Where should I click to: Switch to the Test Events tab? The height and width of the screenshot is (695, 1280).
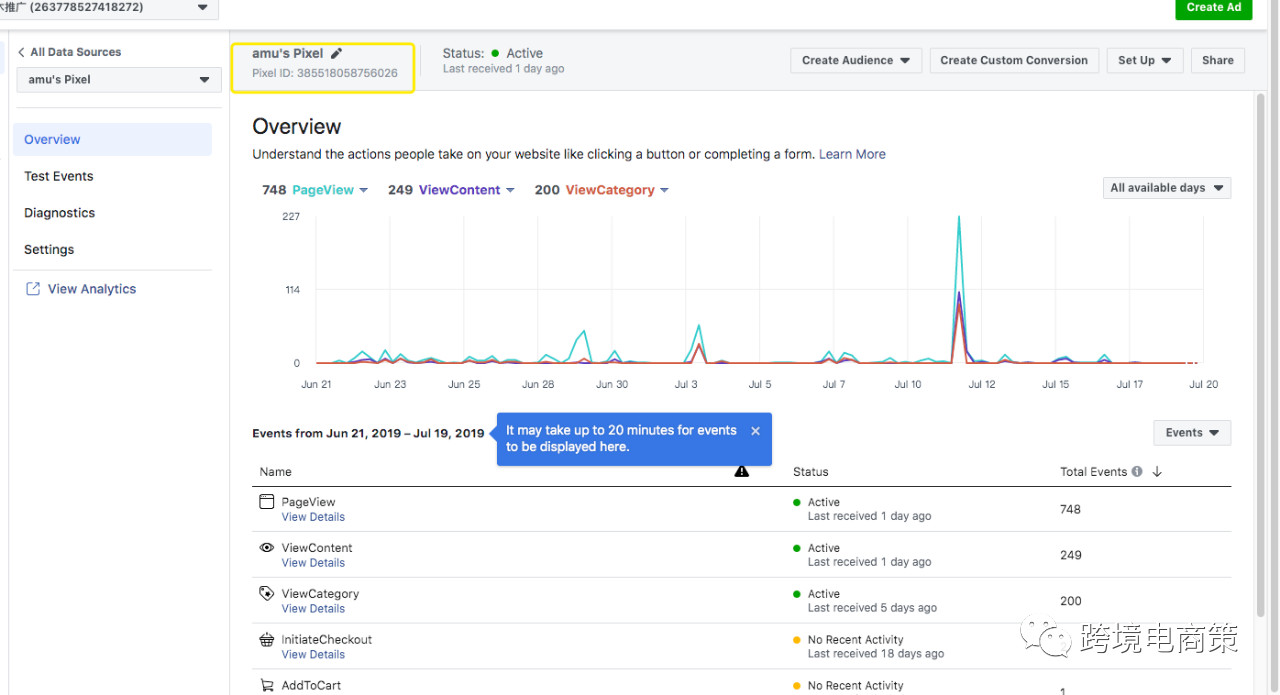pos(59,176)
